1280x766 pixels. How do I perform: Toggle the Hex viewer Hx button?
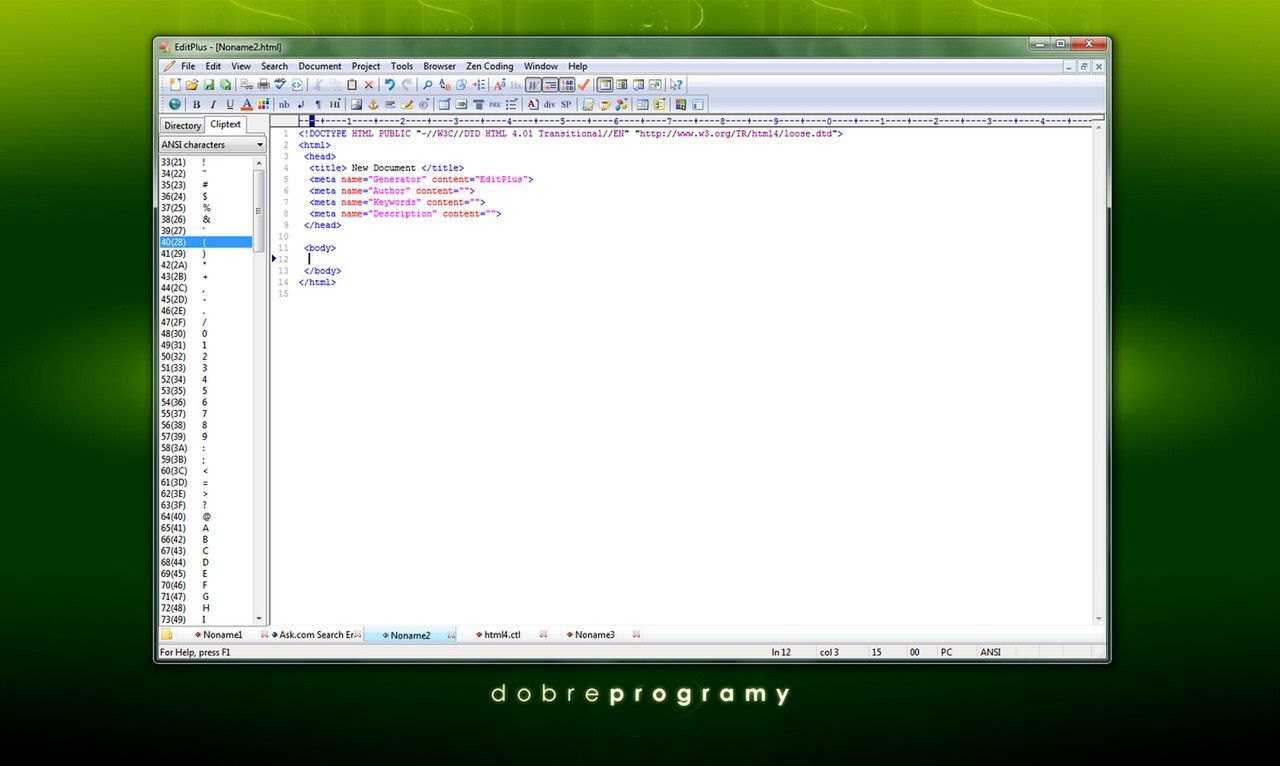pos(516,85)
